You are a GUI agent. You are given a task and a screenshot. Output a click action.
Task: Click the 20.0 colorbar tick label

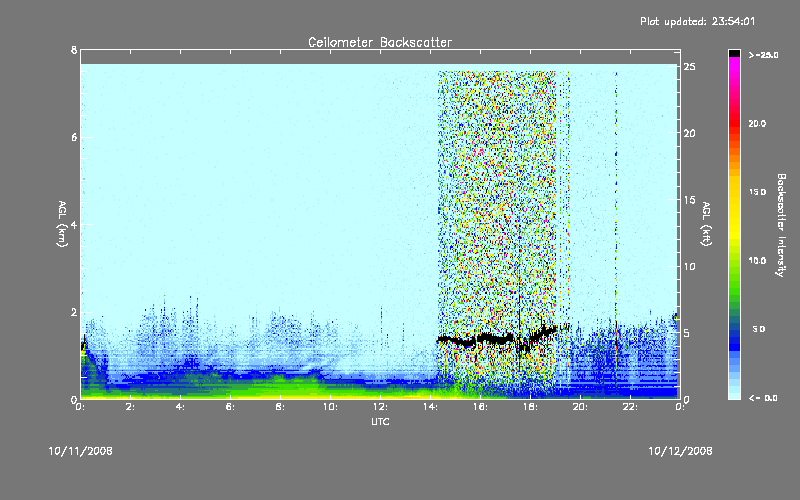757,123
